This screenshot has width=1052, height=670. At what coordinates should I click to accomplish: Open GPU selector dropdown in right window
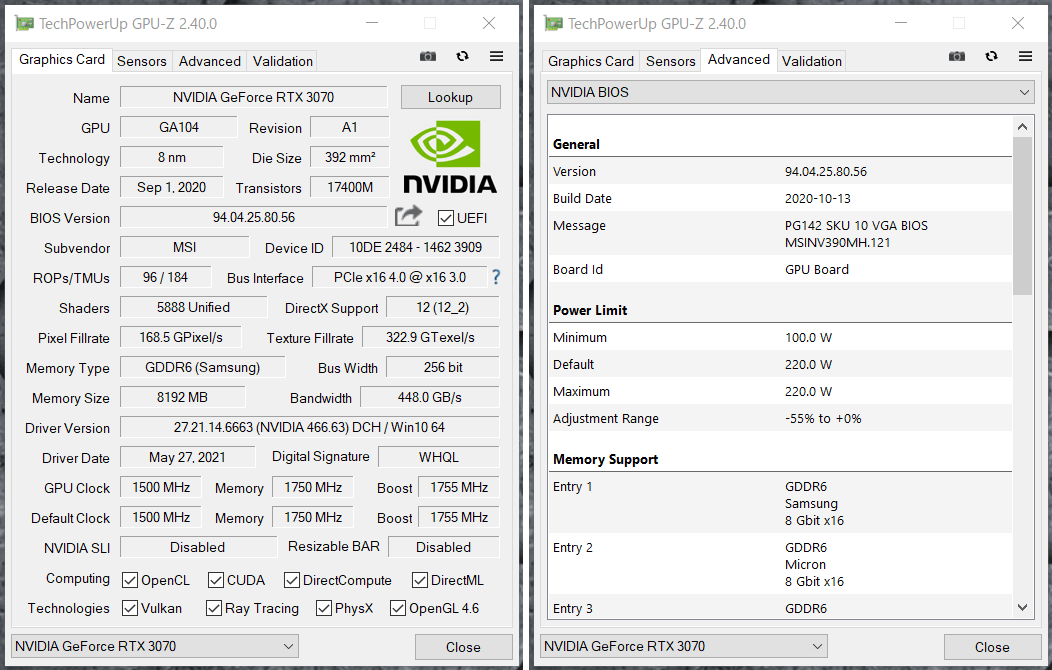click(x=684, y=647)
